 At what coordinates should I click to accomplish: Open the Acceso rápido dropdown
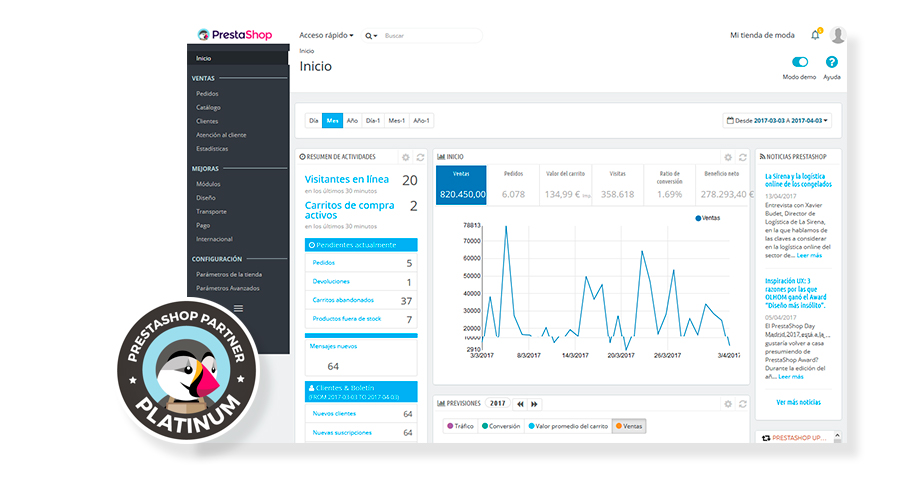326,35
